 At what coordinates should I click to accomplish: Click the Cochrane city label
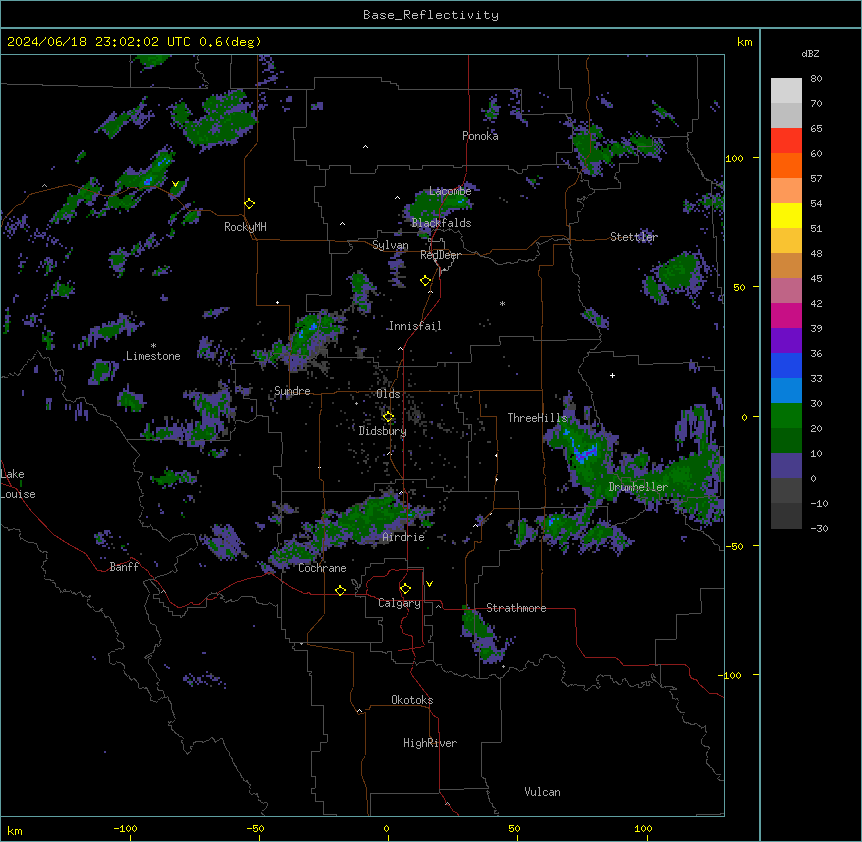click(x=322, y=568)
